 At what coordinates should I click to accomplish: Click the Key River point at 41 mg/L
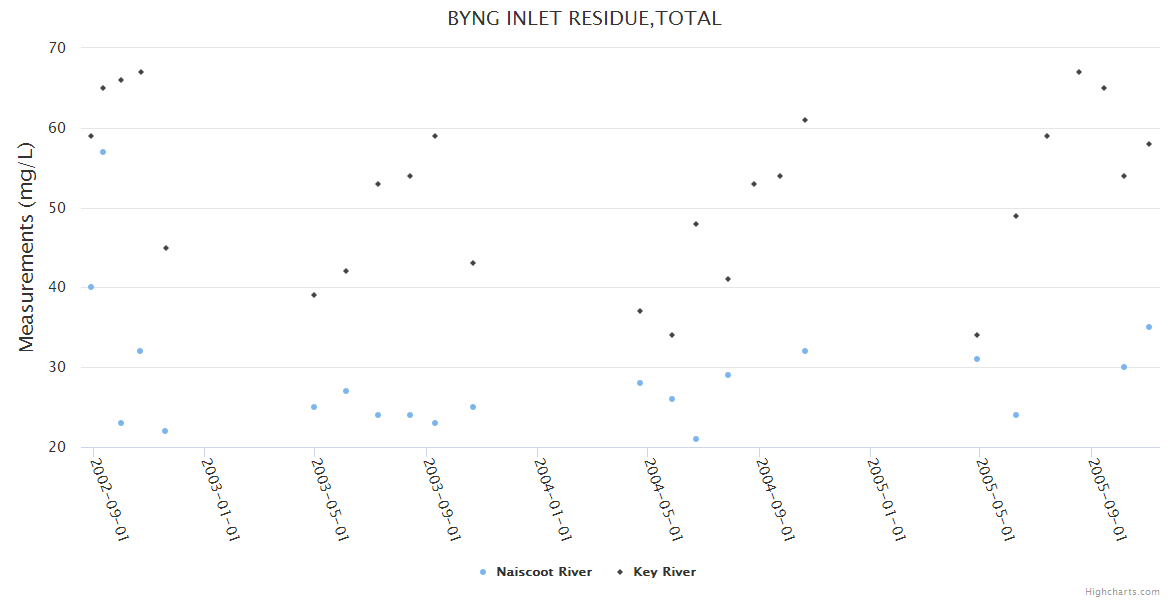[728, 279]
